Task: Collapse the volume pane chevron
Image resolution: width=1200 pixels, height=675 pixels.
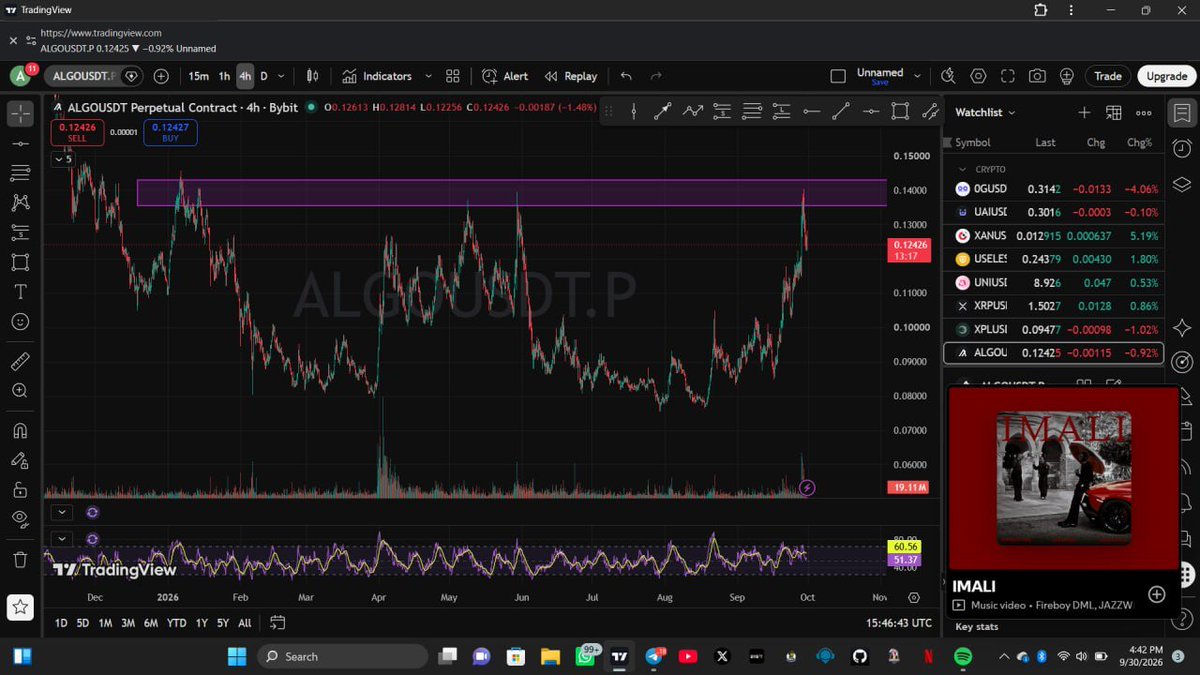Action: coord(63,512)
